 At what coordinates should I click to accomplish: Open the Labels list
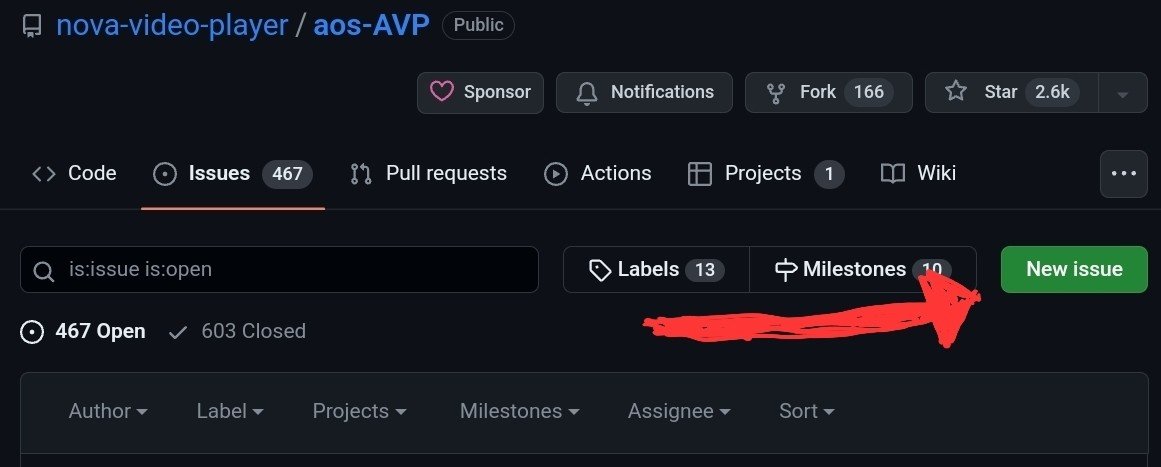click(656, 270)
